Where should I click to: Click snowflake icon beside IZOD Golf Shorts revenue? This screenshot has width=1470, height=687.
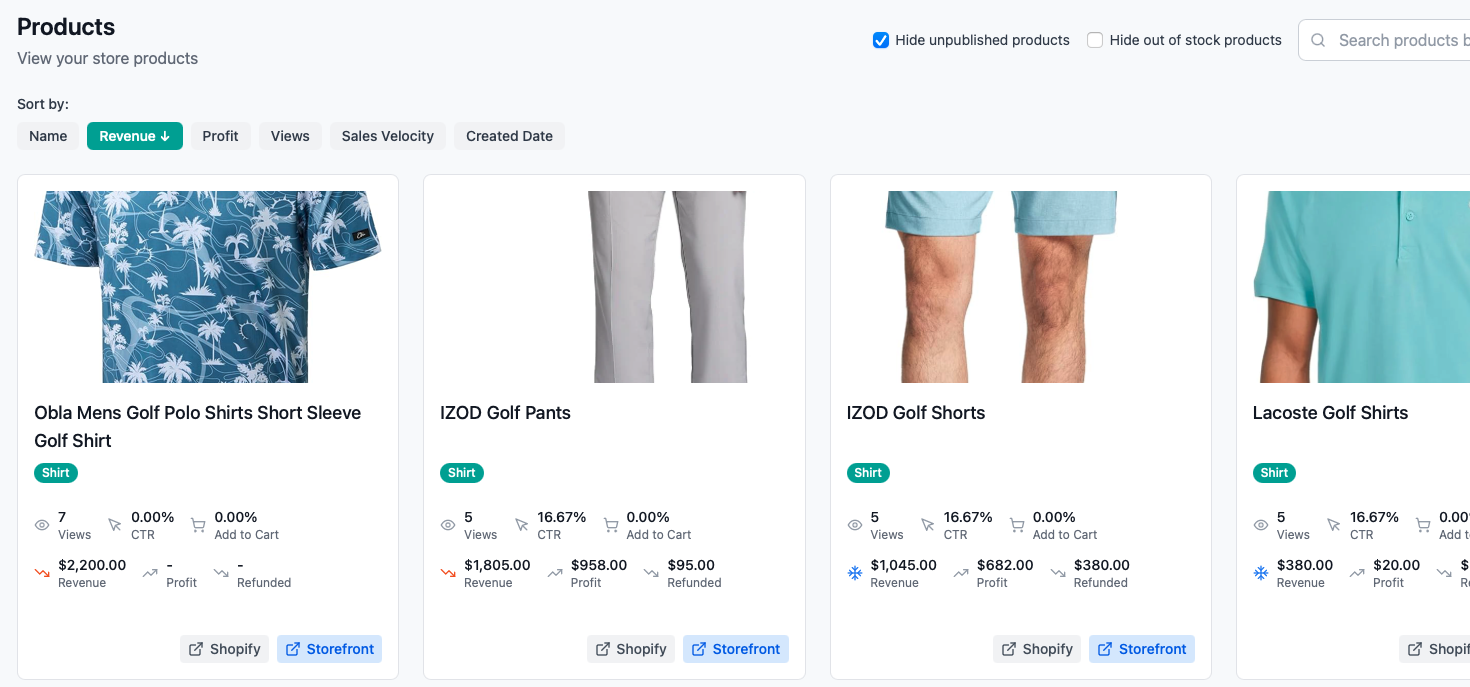click(x=854, y=572)
